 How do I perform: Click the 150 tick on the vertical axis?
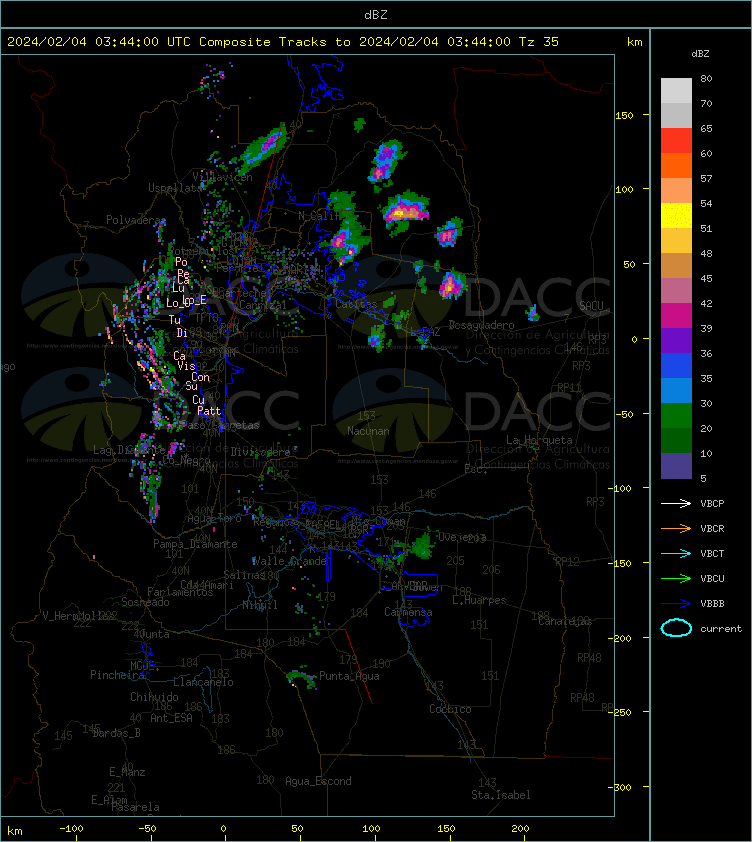pyautogui.click(x=624, y=115)
